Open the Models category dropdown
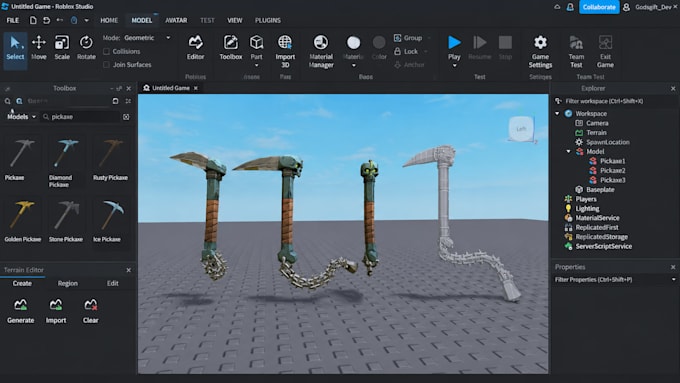This screenshot has width=680, height=383. pos(22,117)
